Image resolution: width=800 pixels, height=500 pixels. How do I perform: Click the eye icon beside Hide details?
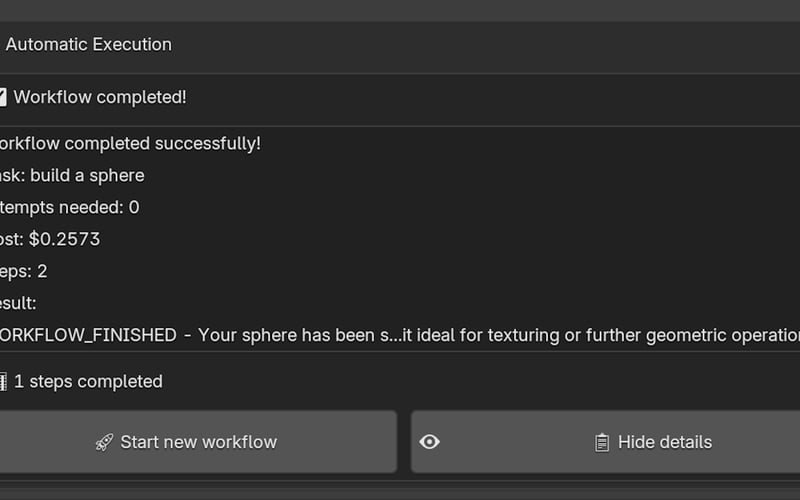[430, 441]
